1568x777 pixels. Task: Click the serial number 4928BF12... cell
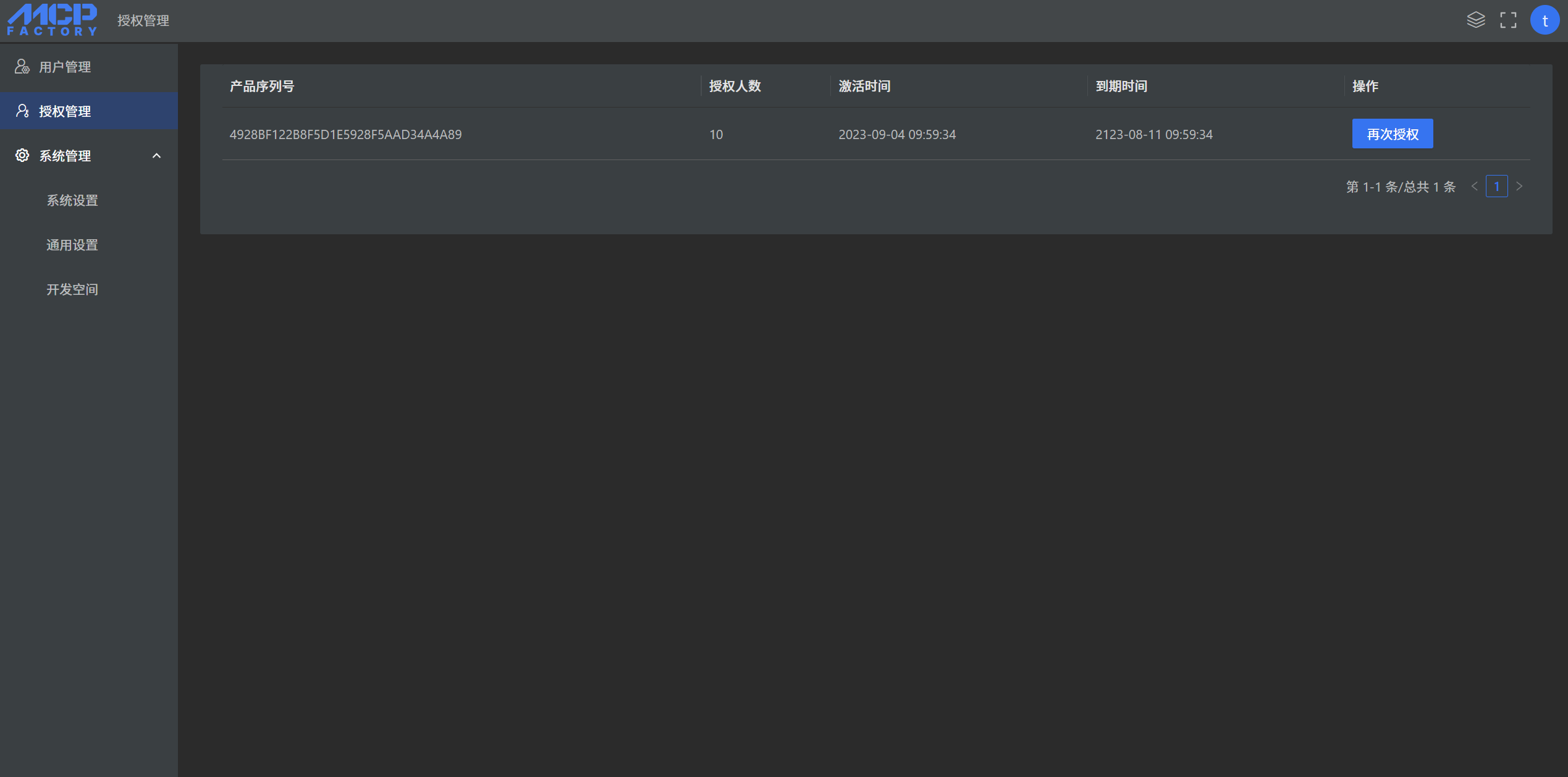tap(345, 135)
